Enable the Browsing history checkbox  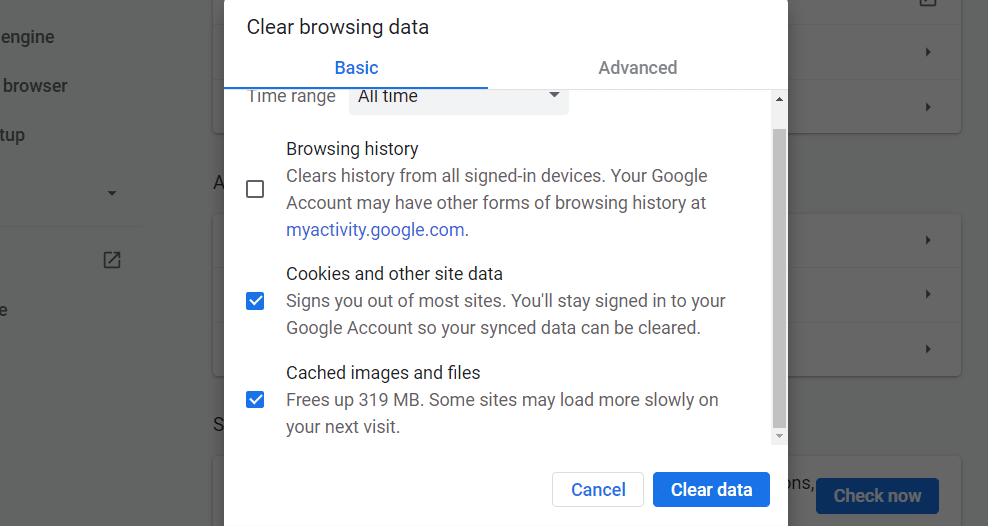coord(255,189)
